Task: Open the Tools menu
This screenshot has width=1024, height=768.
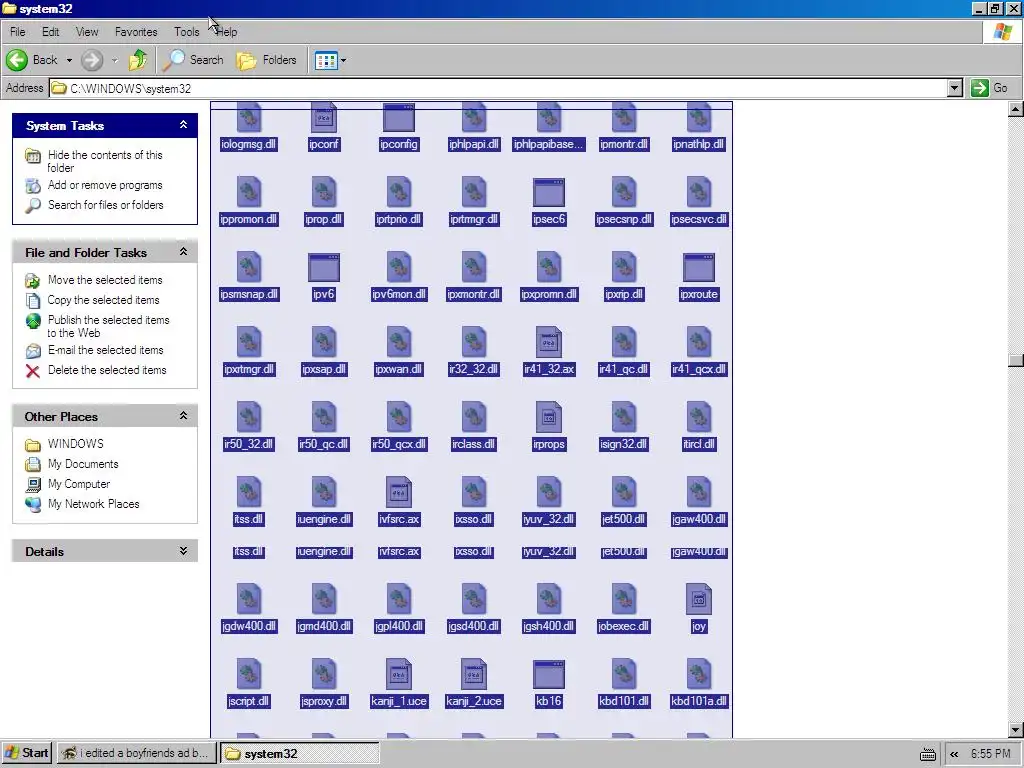Action: 187,32
